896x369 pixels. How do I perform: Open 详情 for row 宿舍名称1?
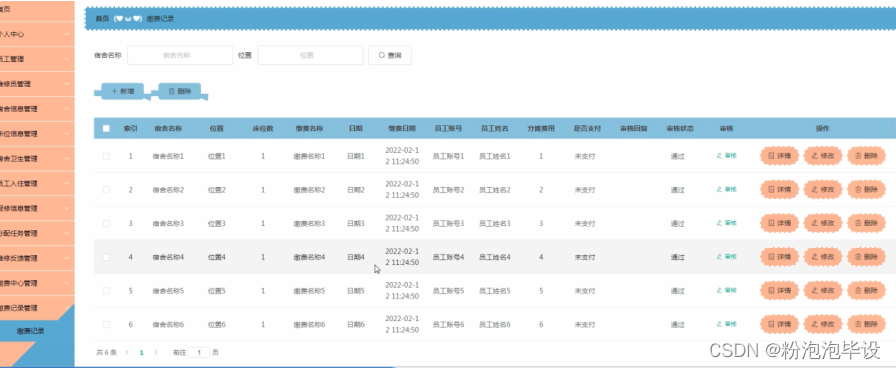click(779, 156)
